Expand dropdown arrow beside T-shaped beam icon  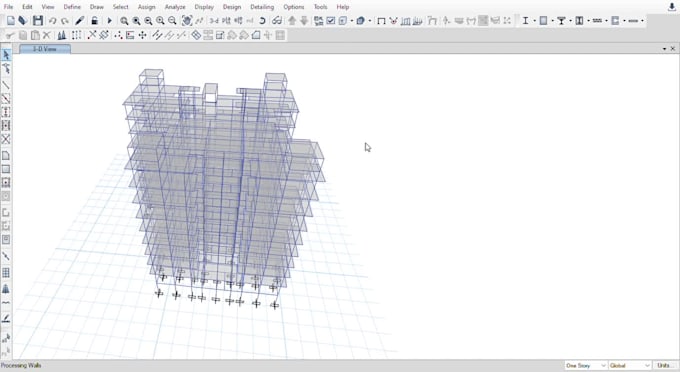(570, 20)
